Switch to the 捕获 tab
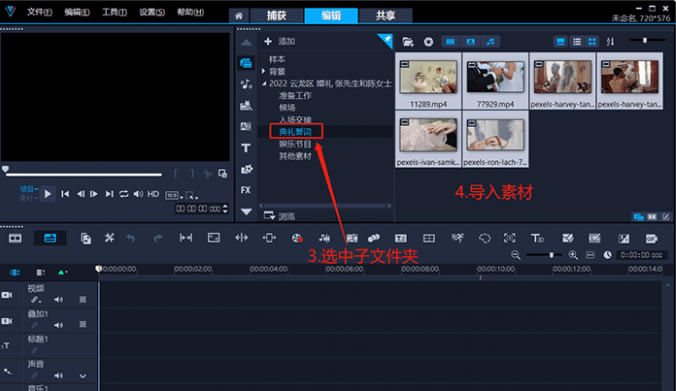Image resolution: width=676 pixels, height=391 pixels. [x=276, y=16]
